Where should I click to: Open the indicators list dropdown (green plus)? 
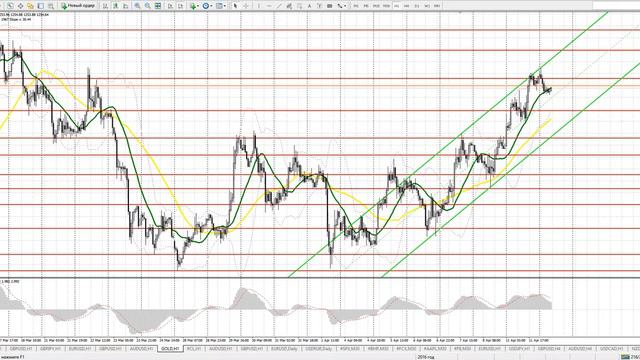pyautogui.click(x=195, y=6)
